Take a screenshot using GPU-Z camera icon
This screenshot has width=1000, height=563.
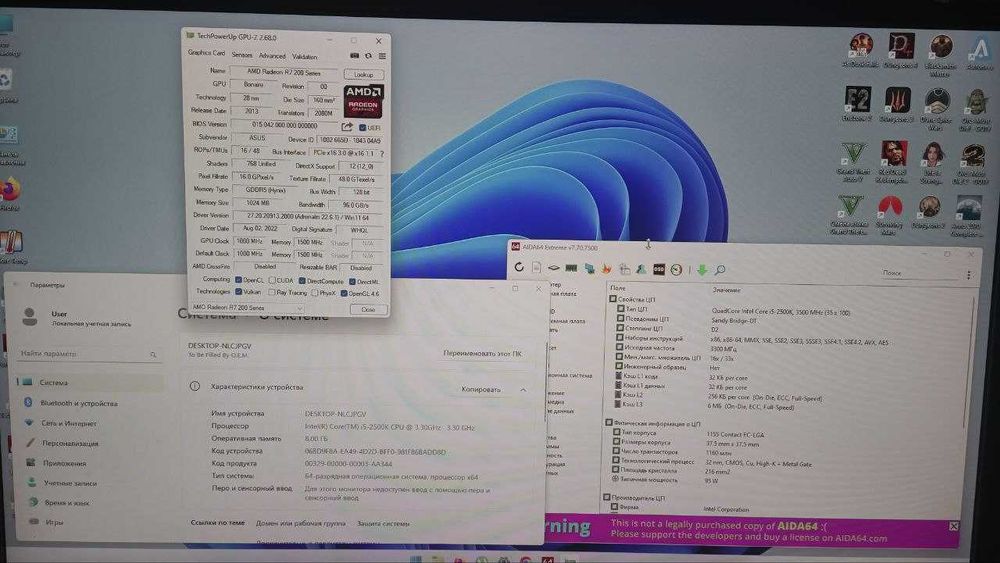pyautogui.click(x=355, y=56)
